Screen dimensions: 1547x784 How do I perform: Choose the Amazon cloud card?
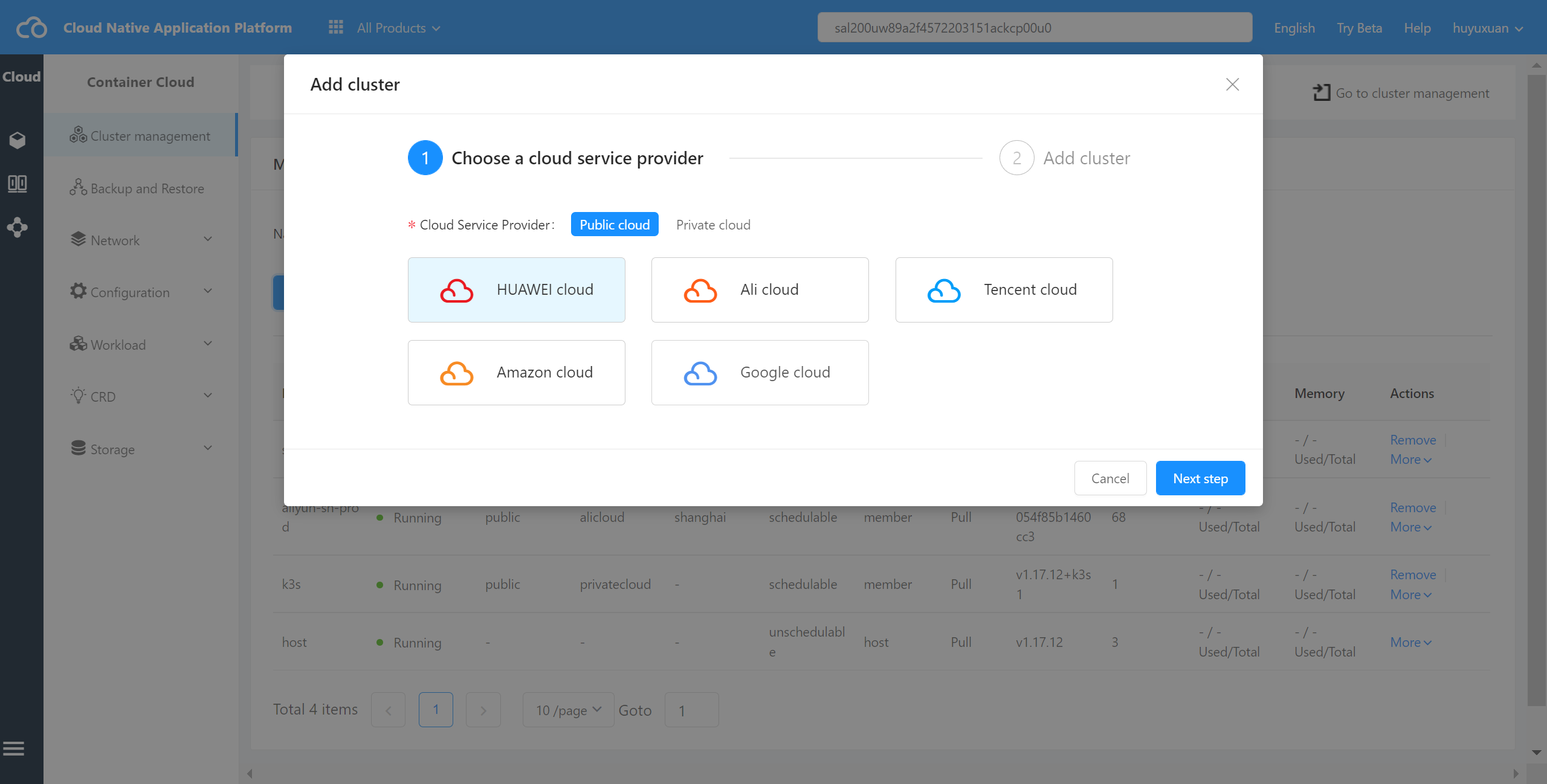point(516,373)
